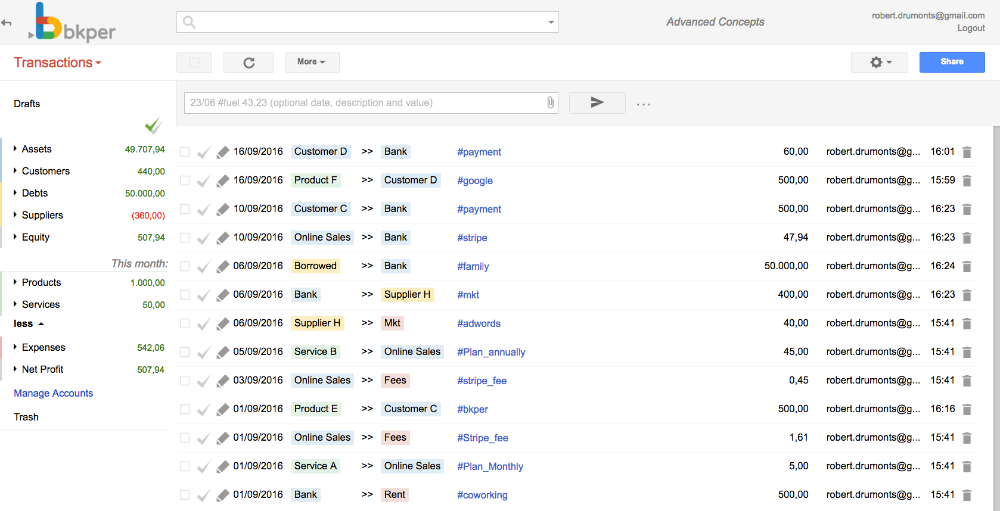The image size is (1000, 511).
Task: Open the Transactions dropdown menu
Action: (57, 63)
